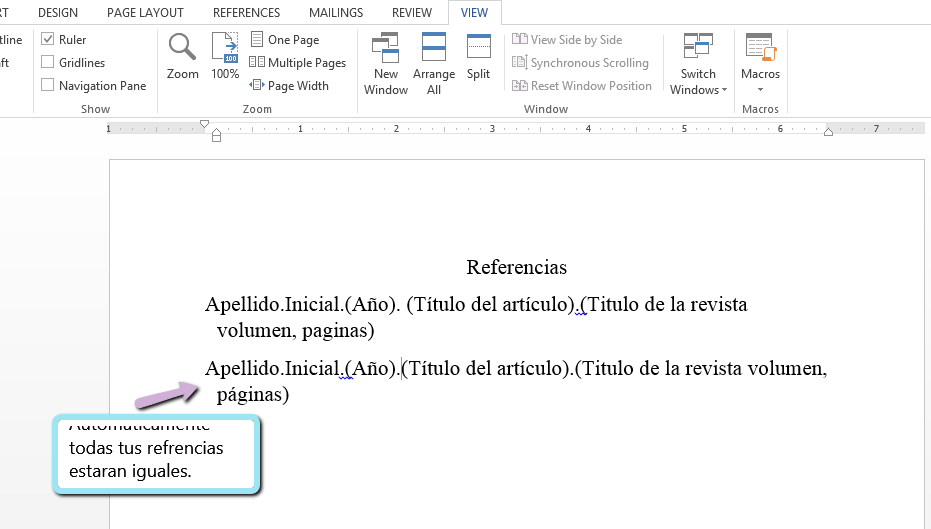Click the right indent marker on ruler

(828, 132)
